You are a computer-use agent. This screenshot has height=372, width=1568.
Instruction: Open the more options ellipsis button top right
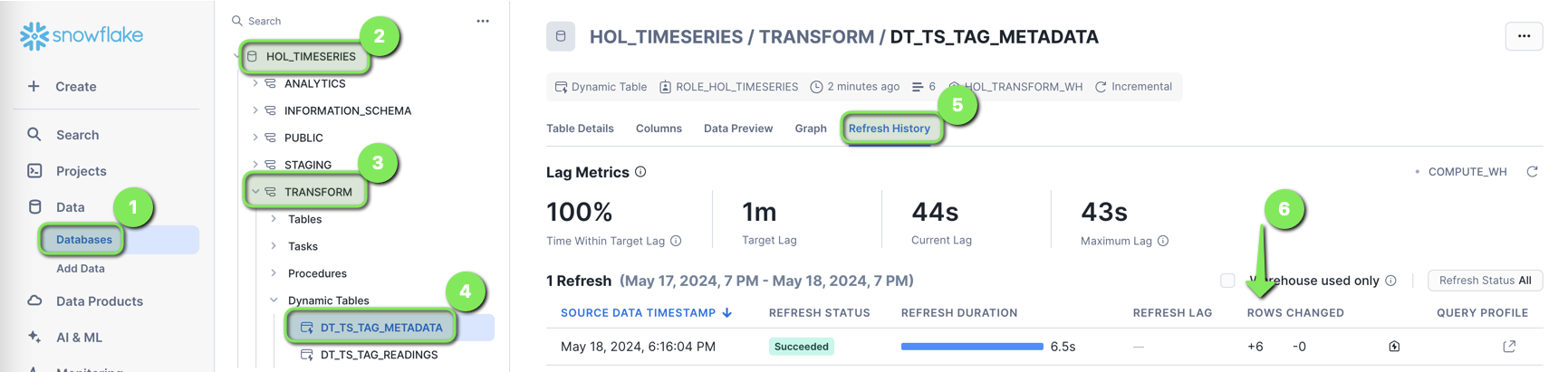[1524, 36]
